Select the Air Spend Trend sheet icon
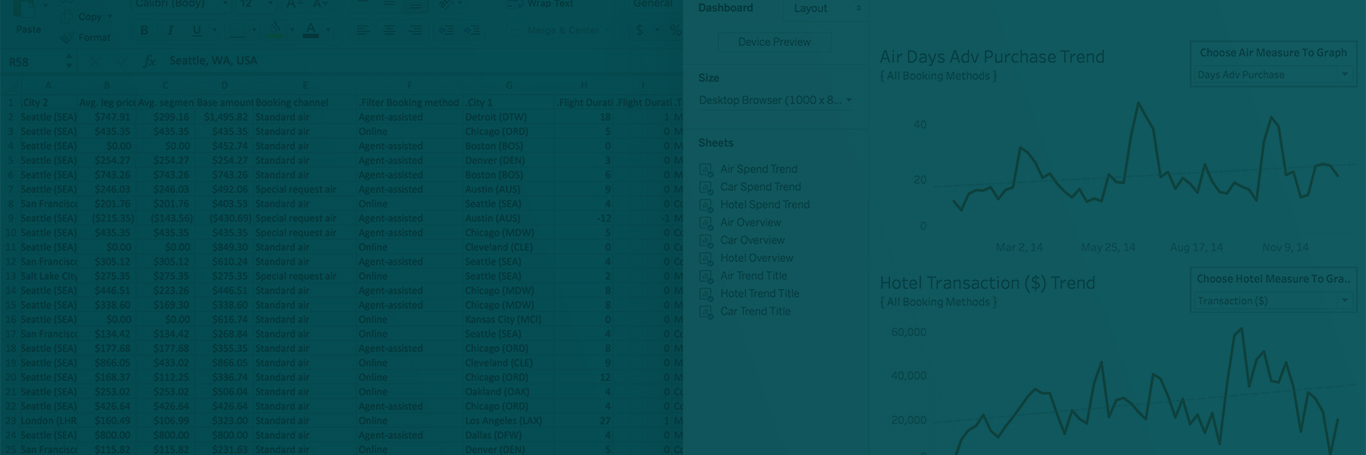Viewport: 1366px width, 455px height. pyautogui.click(x=706, y=170)
